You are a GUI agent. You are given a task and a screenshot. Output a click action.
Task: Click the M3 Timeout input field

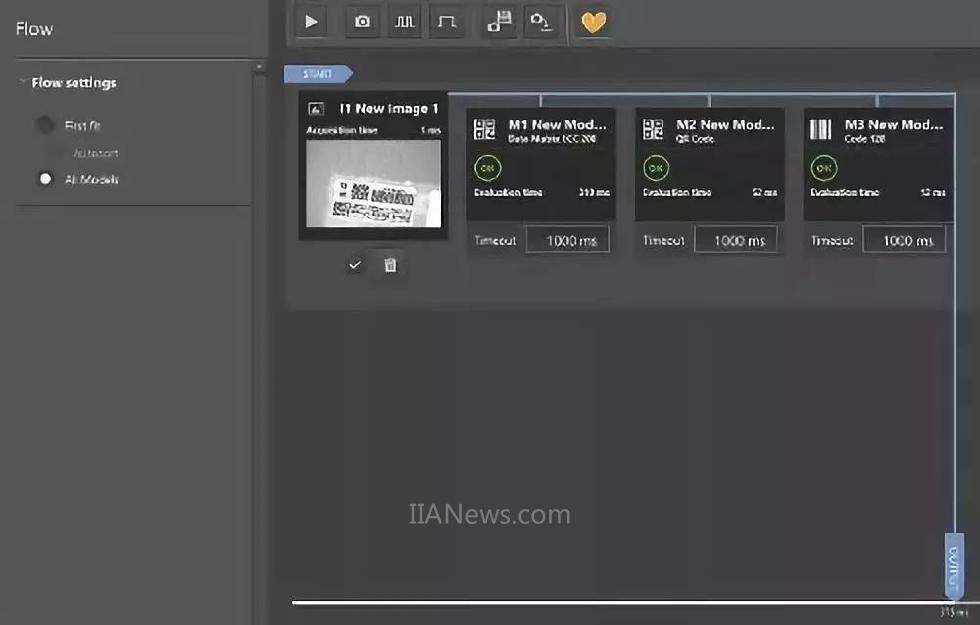coord(903,240)
